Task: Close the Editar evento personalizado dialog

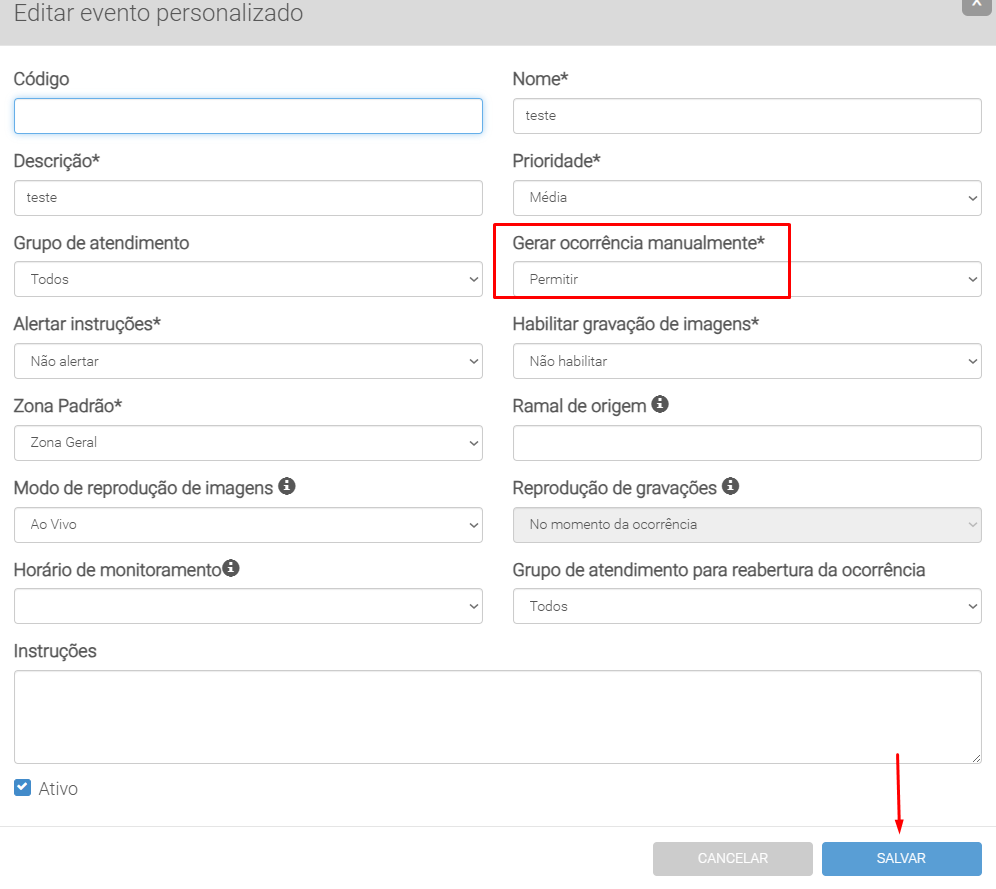Action: pyautogui.click(x=976, y=4)
